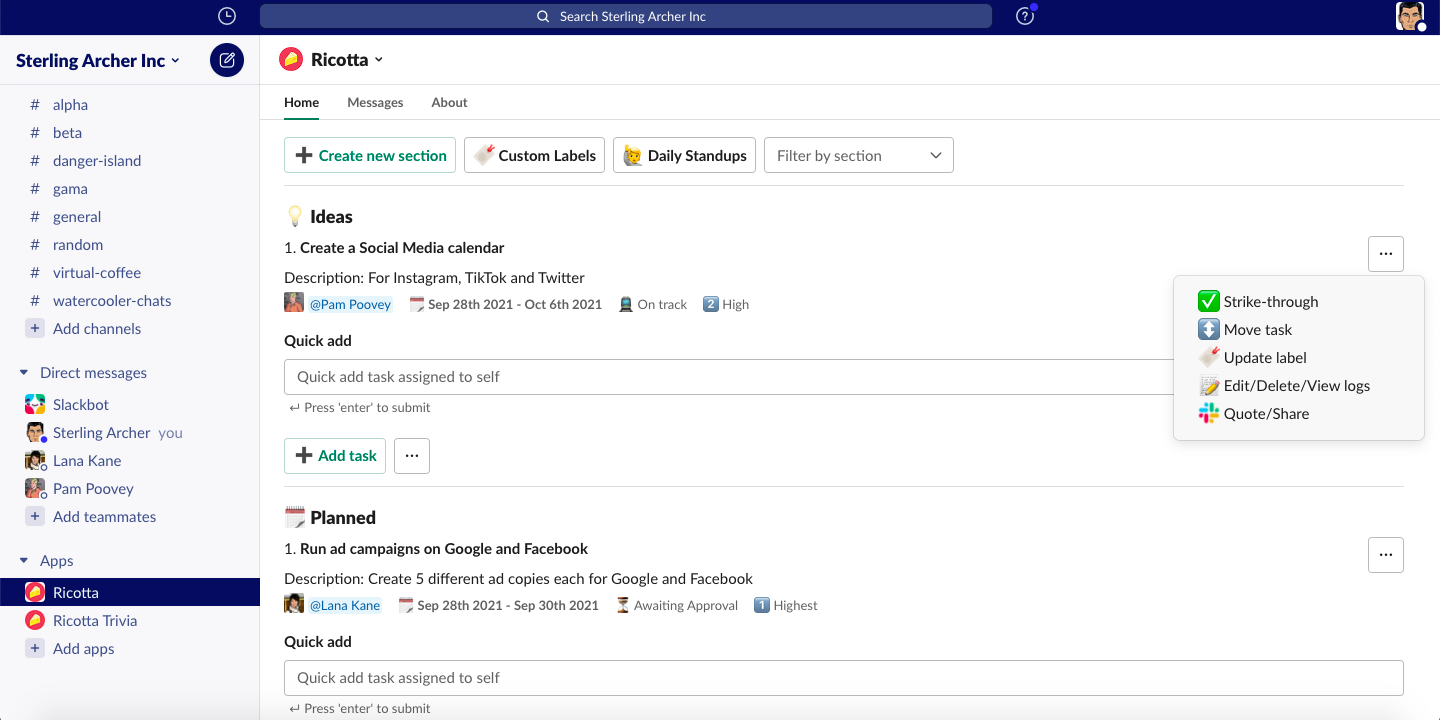Open the Filter by section dropdown

click(858, 155)
